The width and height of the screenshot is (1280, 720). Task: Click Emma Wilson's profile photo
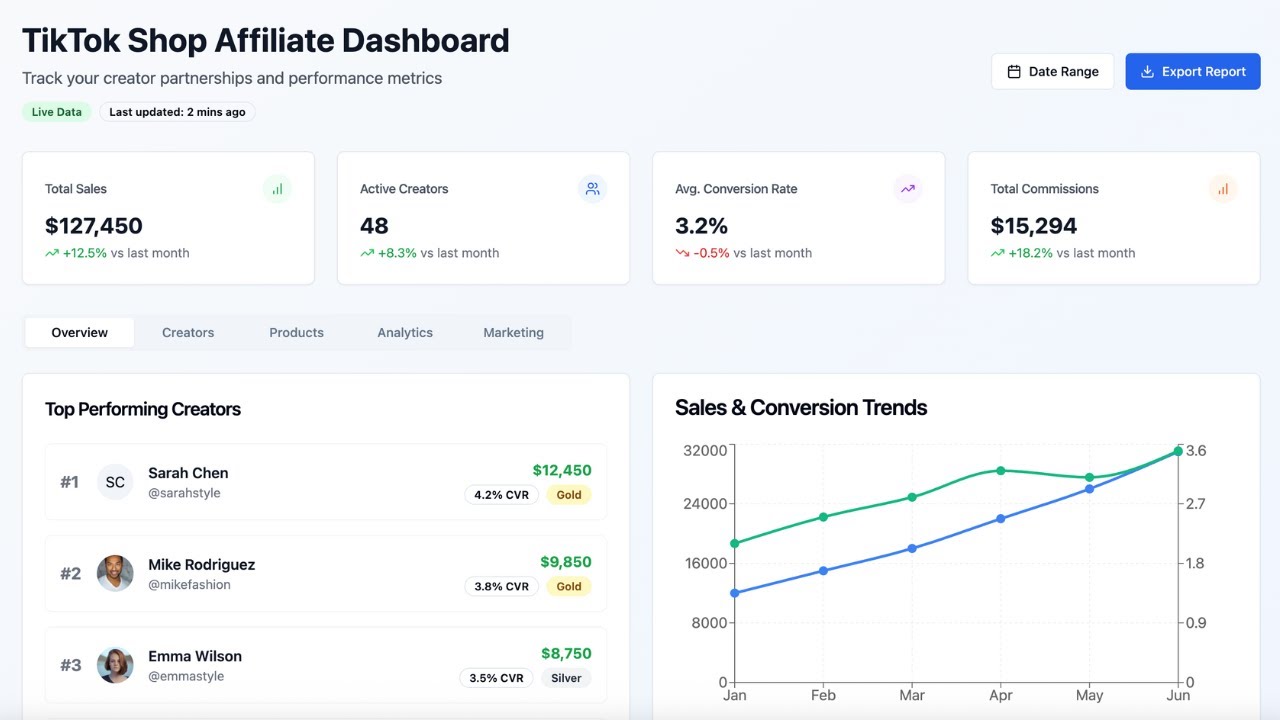(x=115, y=665)
